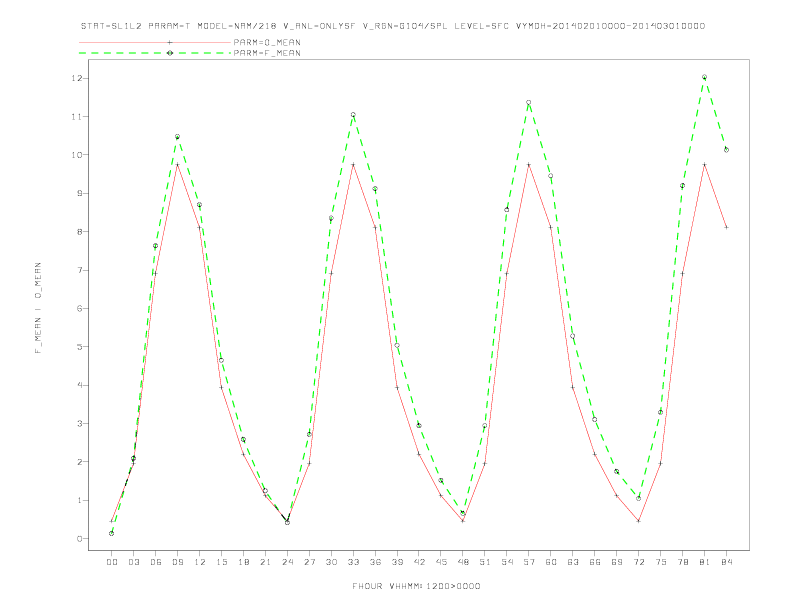Click the y-axis tick label 10
The height and width of the screenshot is (612, 792).
click(77, 155)
